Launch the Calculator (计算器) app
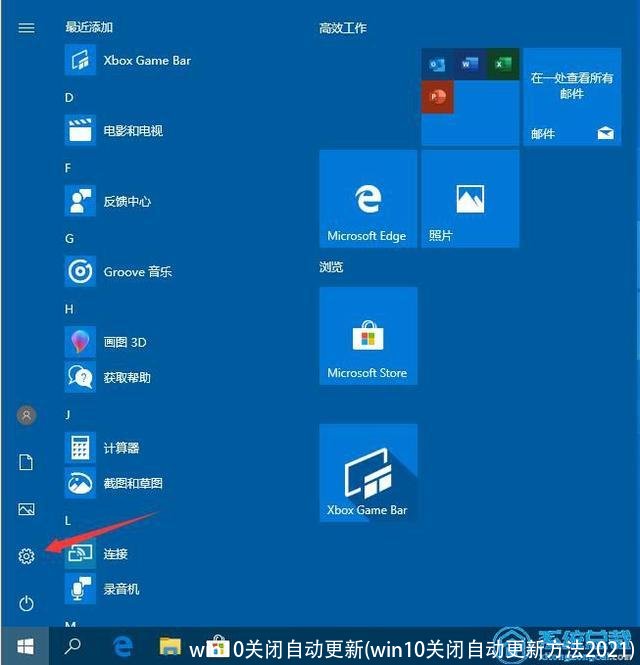 102,448
